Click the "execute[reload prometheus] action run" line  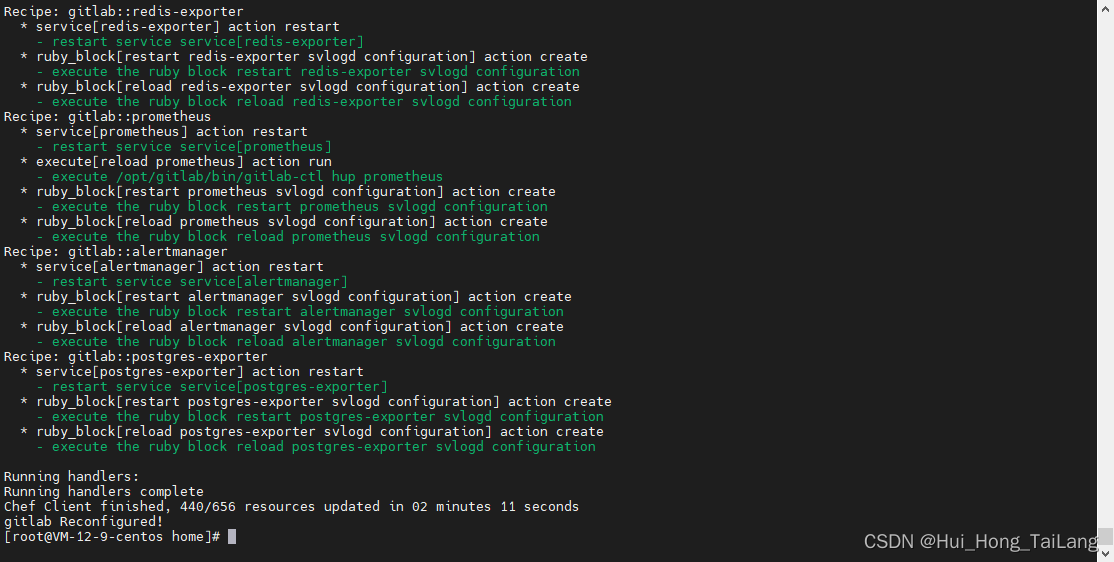[183, 162]
